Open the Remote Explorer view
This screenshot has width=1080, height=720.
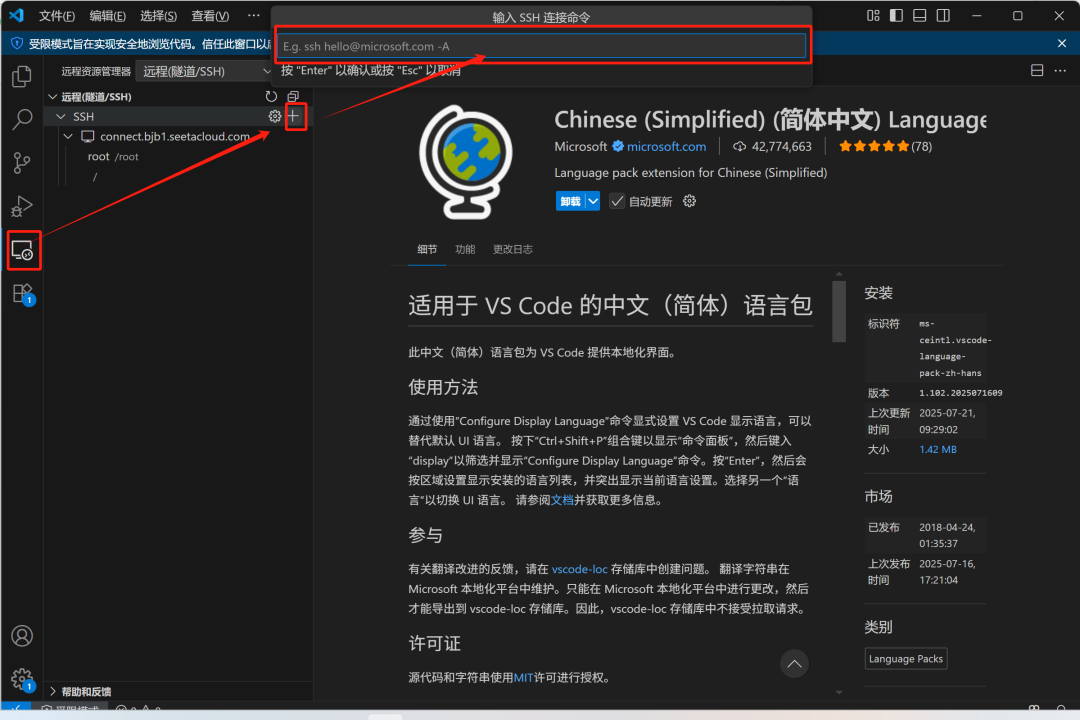(x=23, y=250)
